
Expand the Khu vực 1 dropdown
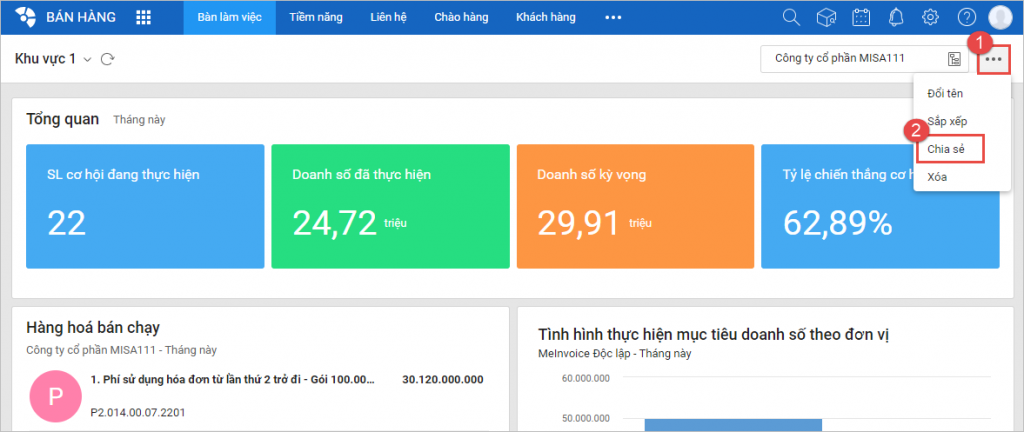88,59
